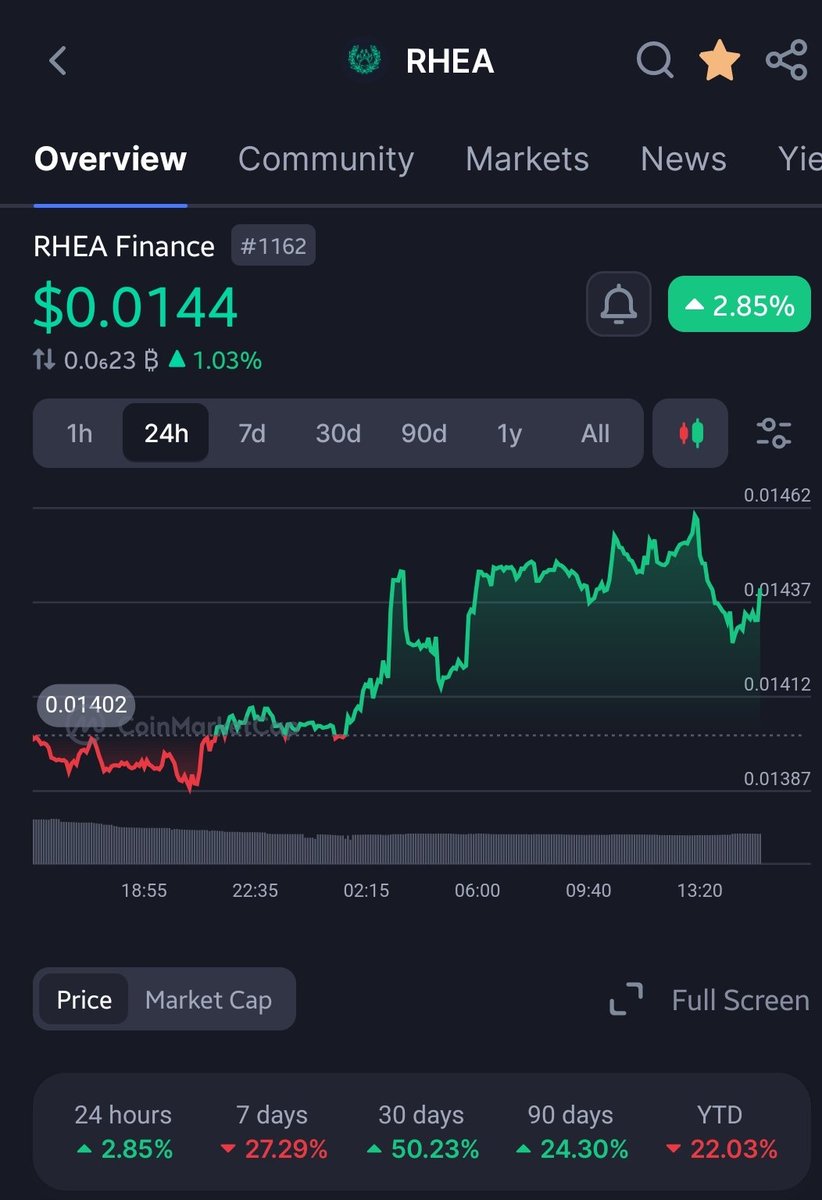Viewport: 822px width, 1200px height.
Task: Open chart settings sliders icon
Action: click(x=774, y=433)
